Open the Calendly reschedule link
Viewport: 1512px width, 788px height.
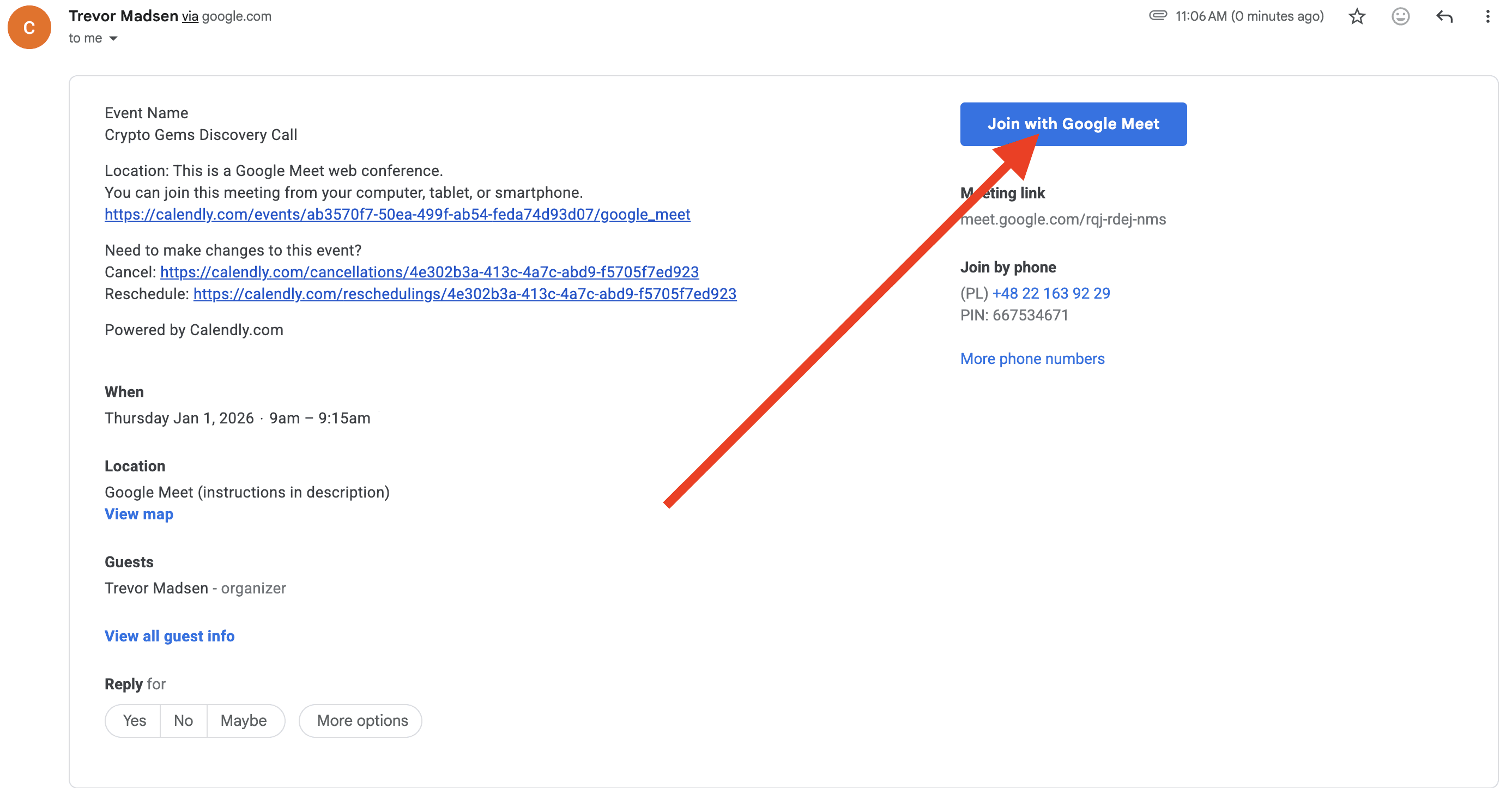(464, 294)
